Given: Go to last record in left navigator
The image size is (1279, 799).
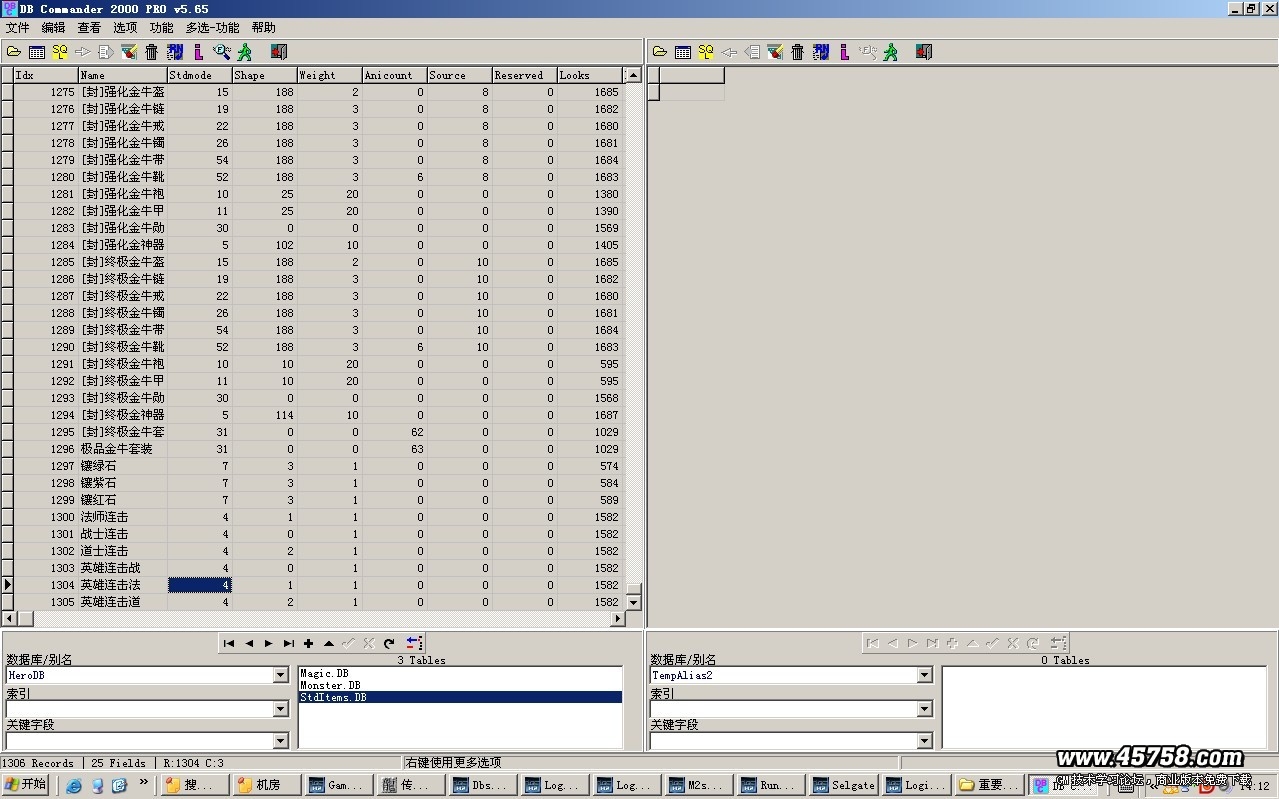Looking at the screenshot, I should coord(289,644).
